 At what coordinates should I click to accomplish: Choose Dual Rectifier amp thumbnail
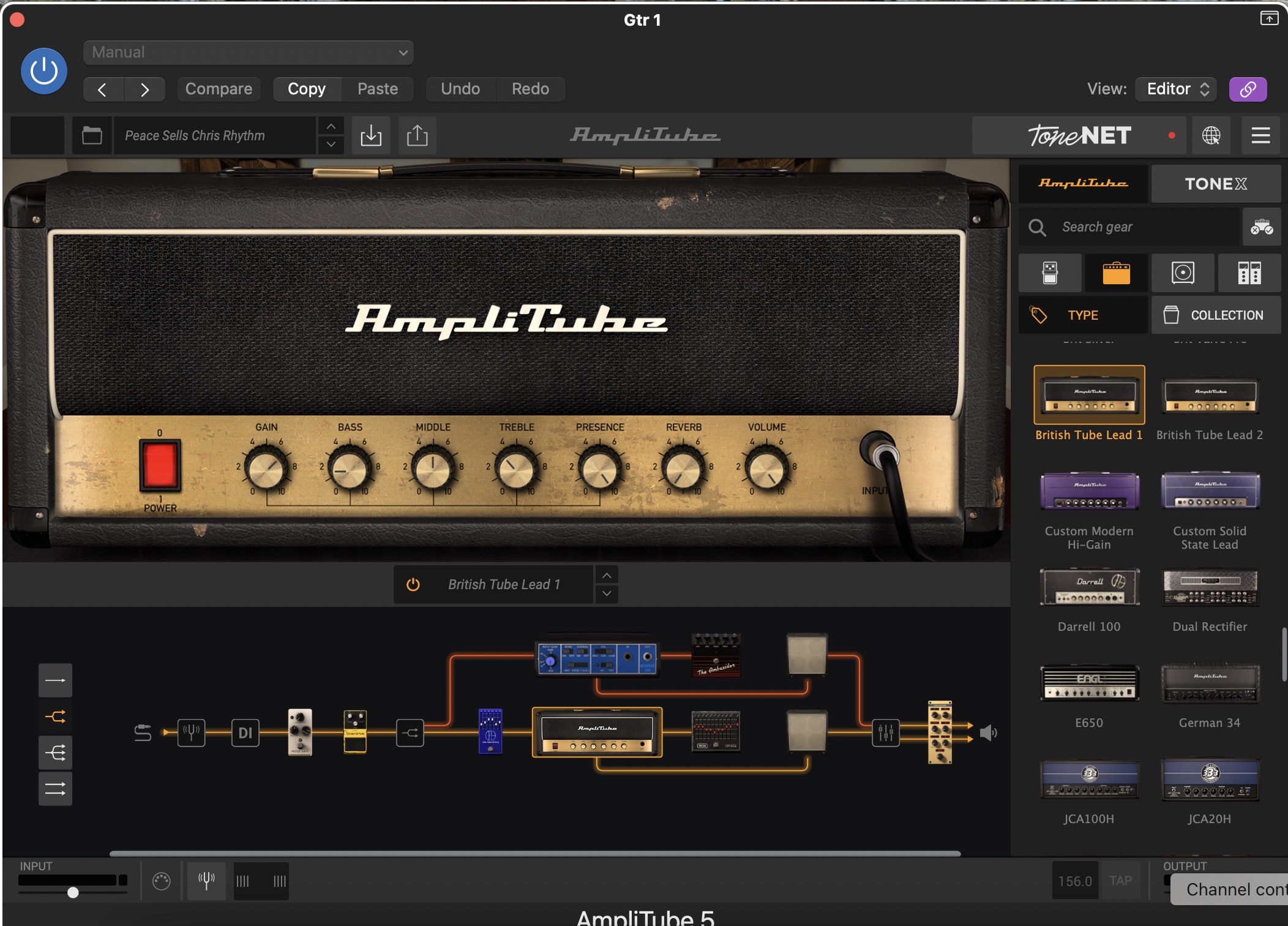pos(1210,587)
